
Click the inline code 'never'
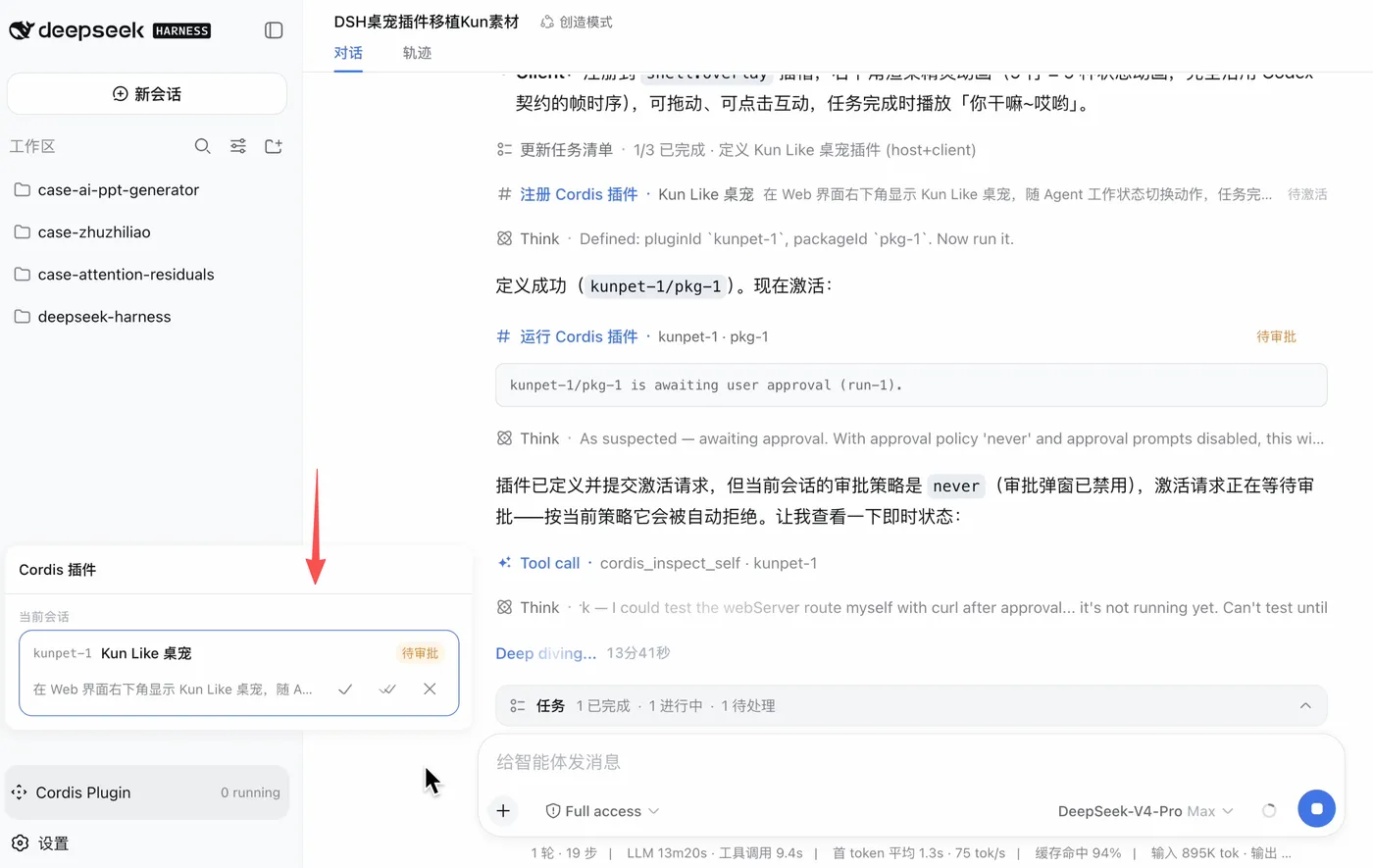coord(956,485)
